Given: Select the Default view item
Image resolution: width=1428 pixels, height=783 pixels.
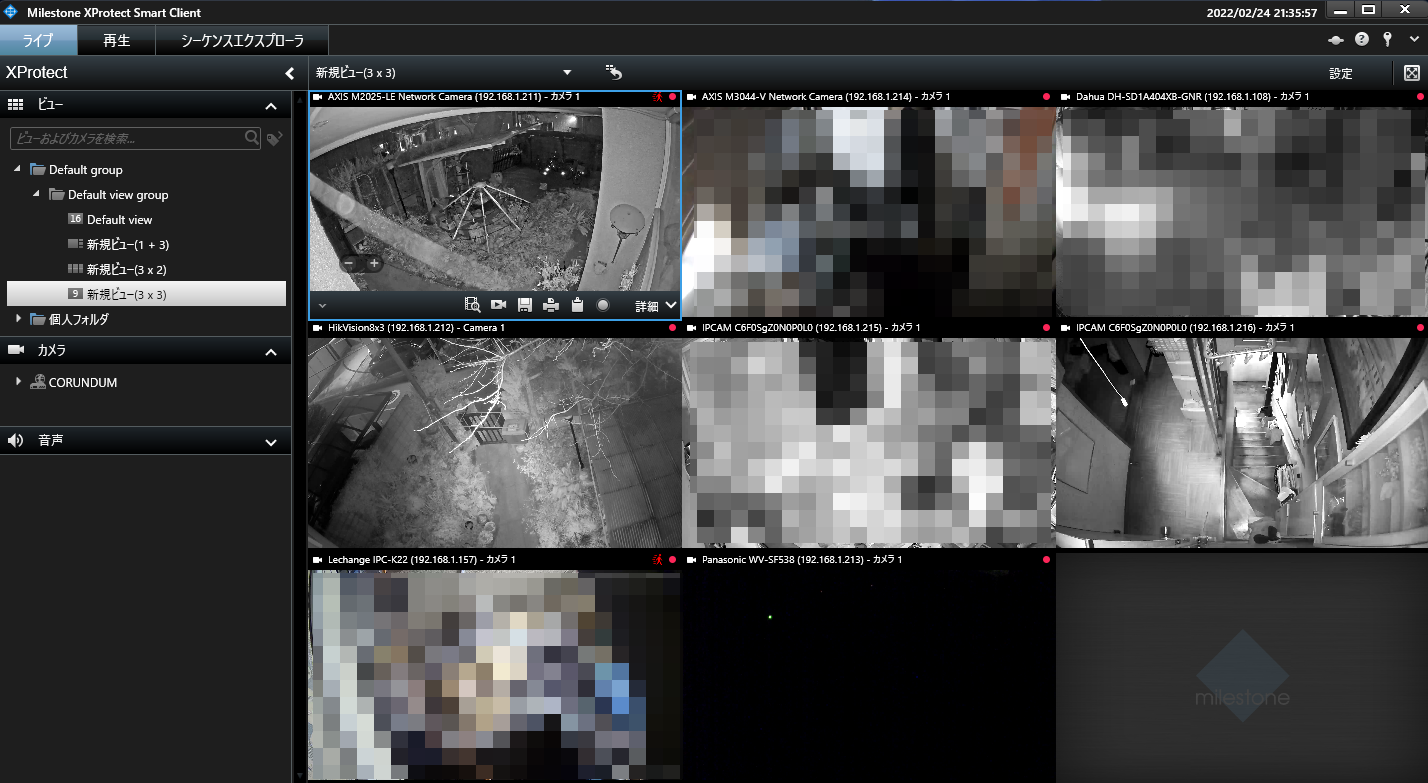Looking at the screenshot, I should 120,219.
